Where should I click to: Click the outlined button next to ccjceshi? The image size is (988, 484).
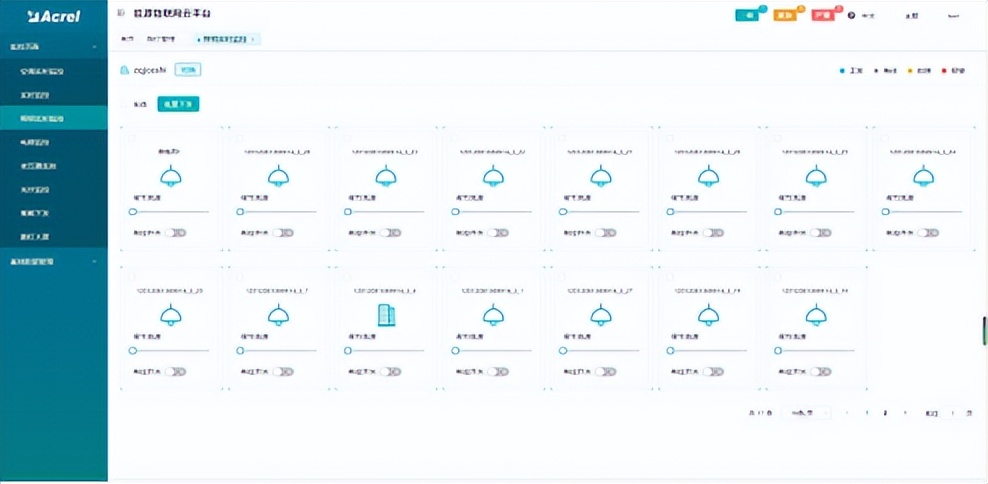pos(187,70)
